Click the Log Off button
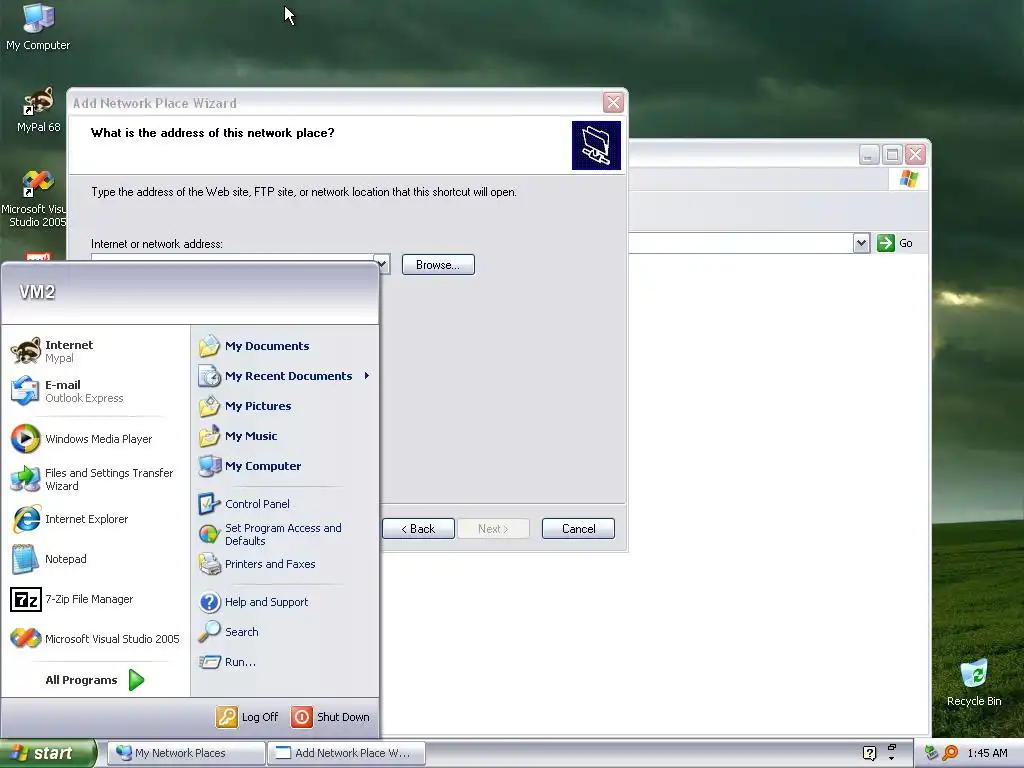This screenshot has height=768, width=1024. tap(248, 717)
